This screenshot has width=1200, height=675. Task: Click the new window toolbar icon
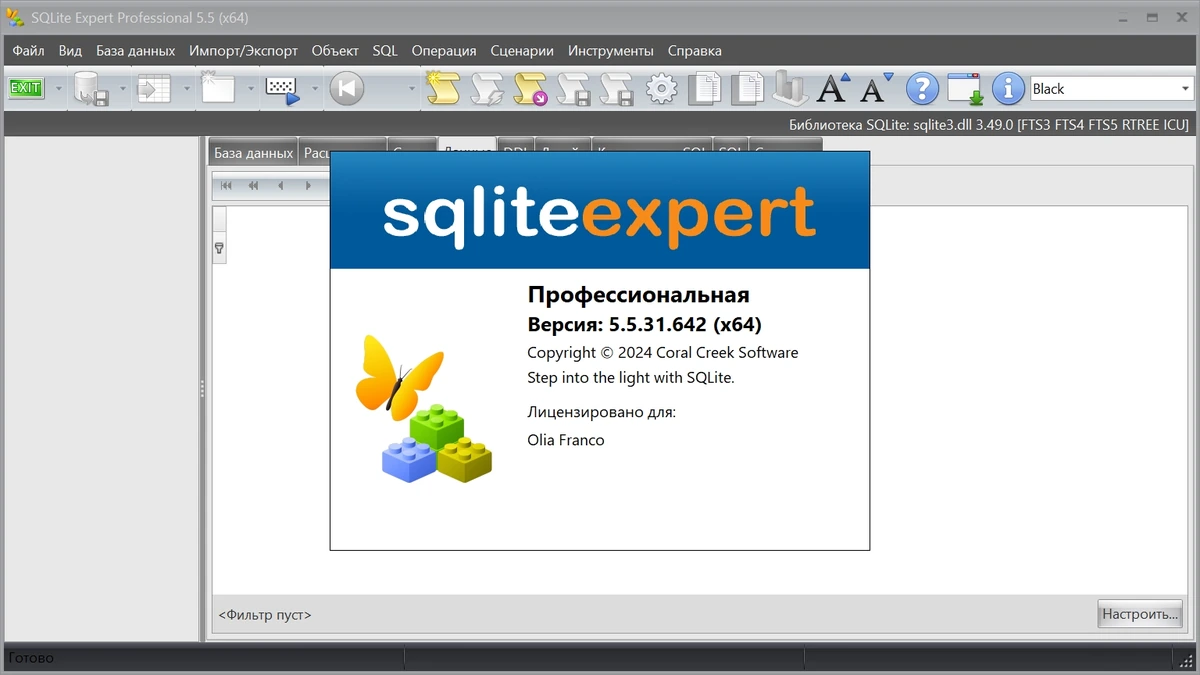click(218, 88)
